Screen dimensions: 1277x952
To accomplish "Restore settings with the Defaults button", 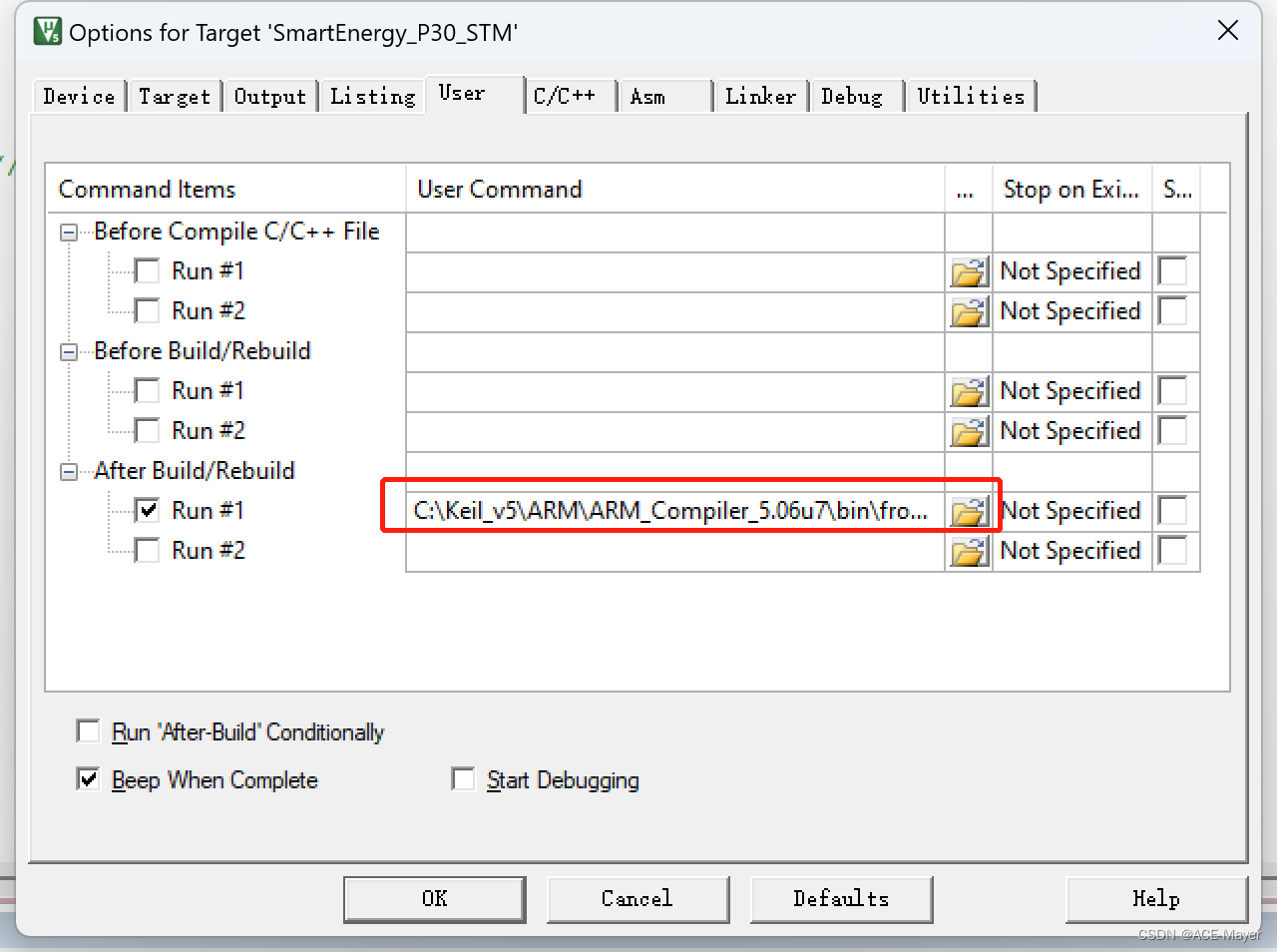I will (841, 898).
